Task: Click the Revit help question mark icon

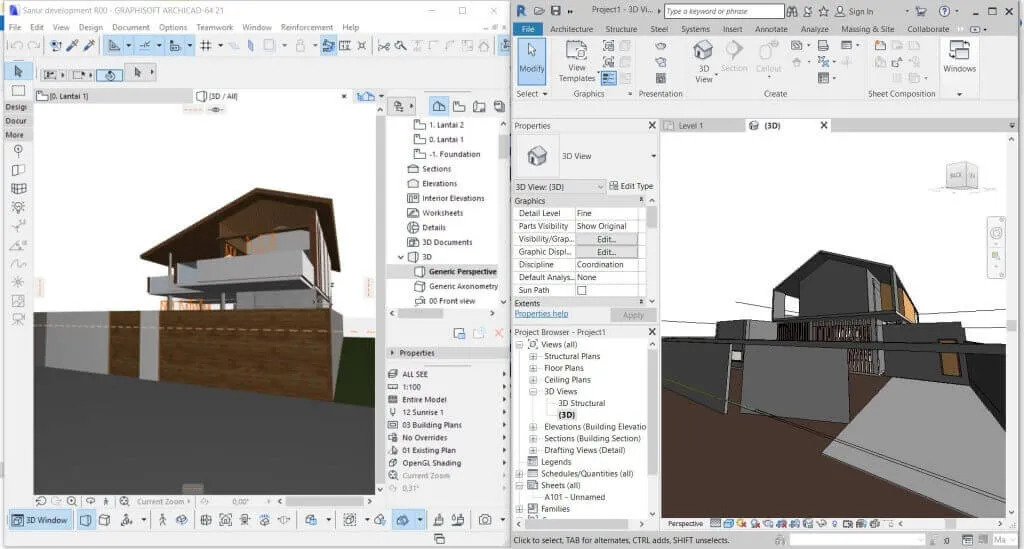Action: (x=944, y=11)
